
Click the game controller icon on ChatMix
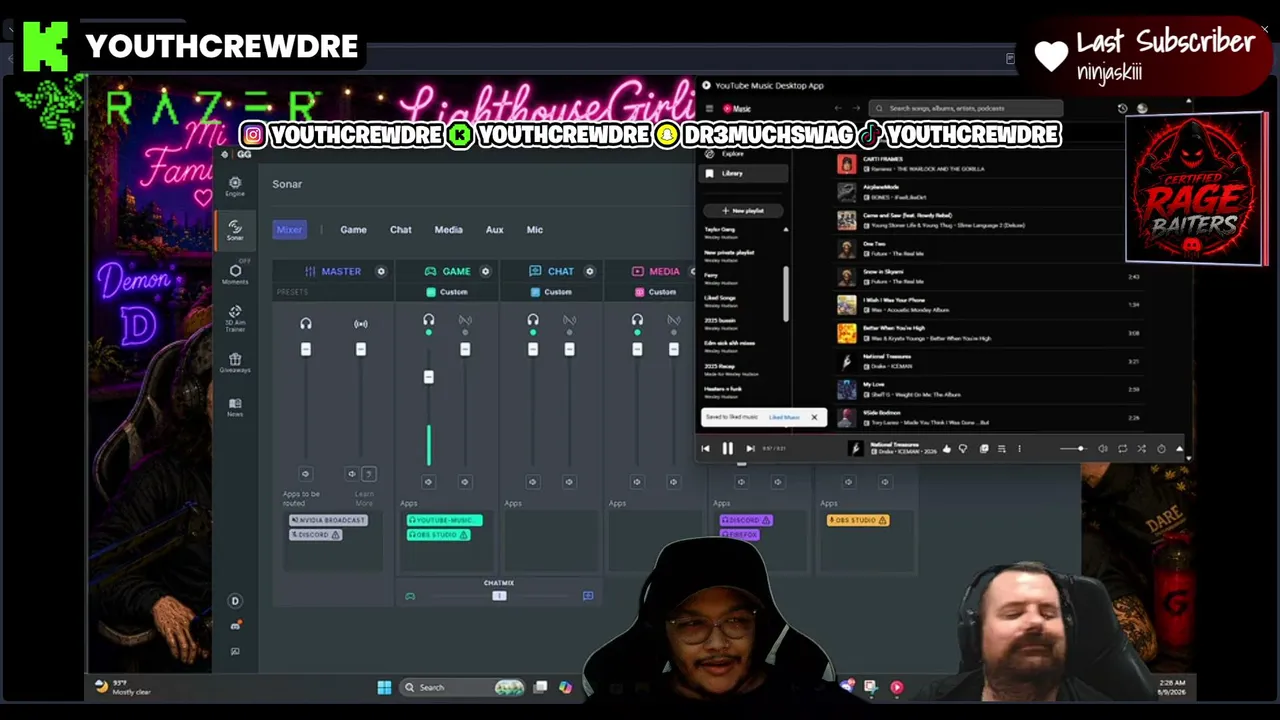(410, 596)
